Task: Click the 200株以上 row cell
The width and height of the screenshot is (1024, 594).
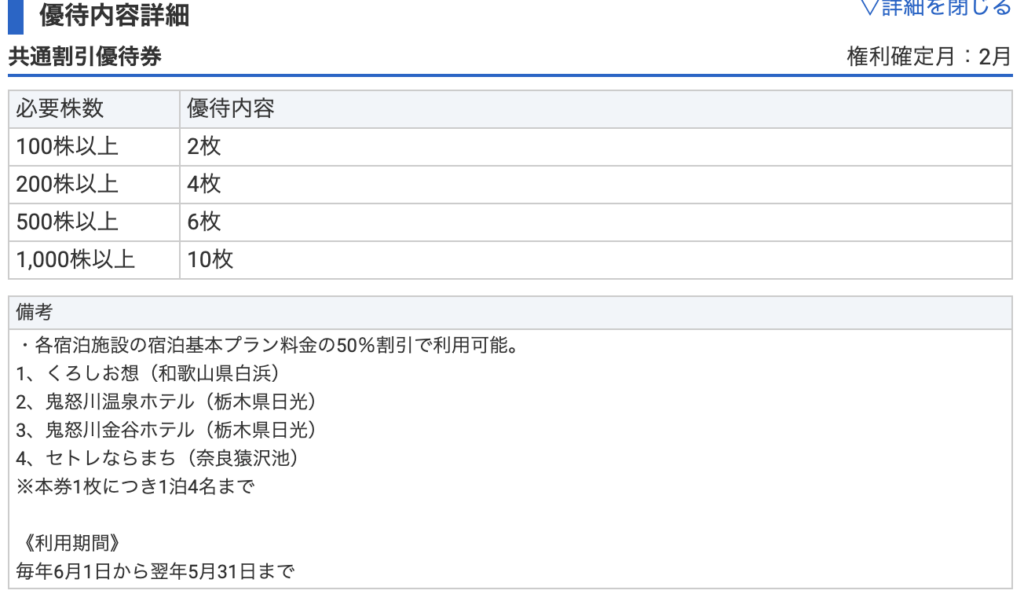Action: [67, 184]
